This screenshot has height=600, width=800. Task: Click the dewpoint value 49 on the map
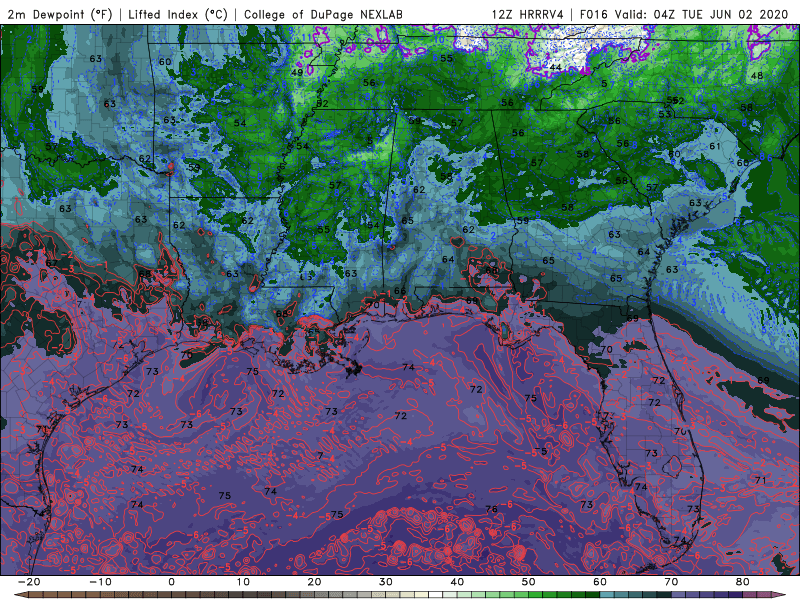pos(296,72)
